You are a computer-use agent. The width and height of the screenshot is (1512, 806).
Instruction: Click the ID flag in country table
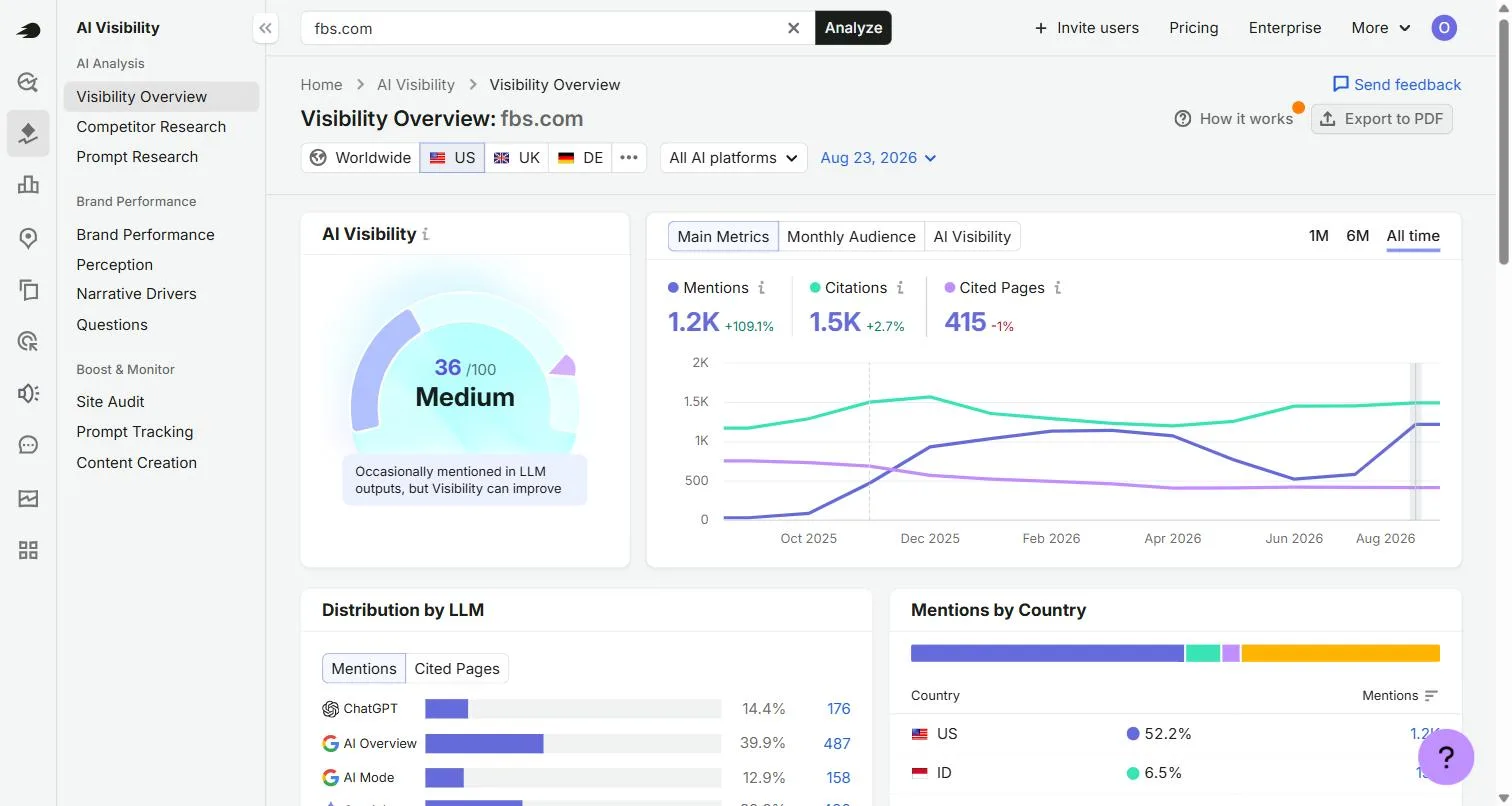(x=920, y=773)
